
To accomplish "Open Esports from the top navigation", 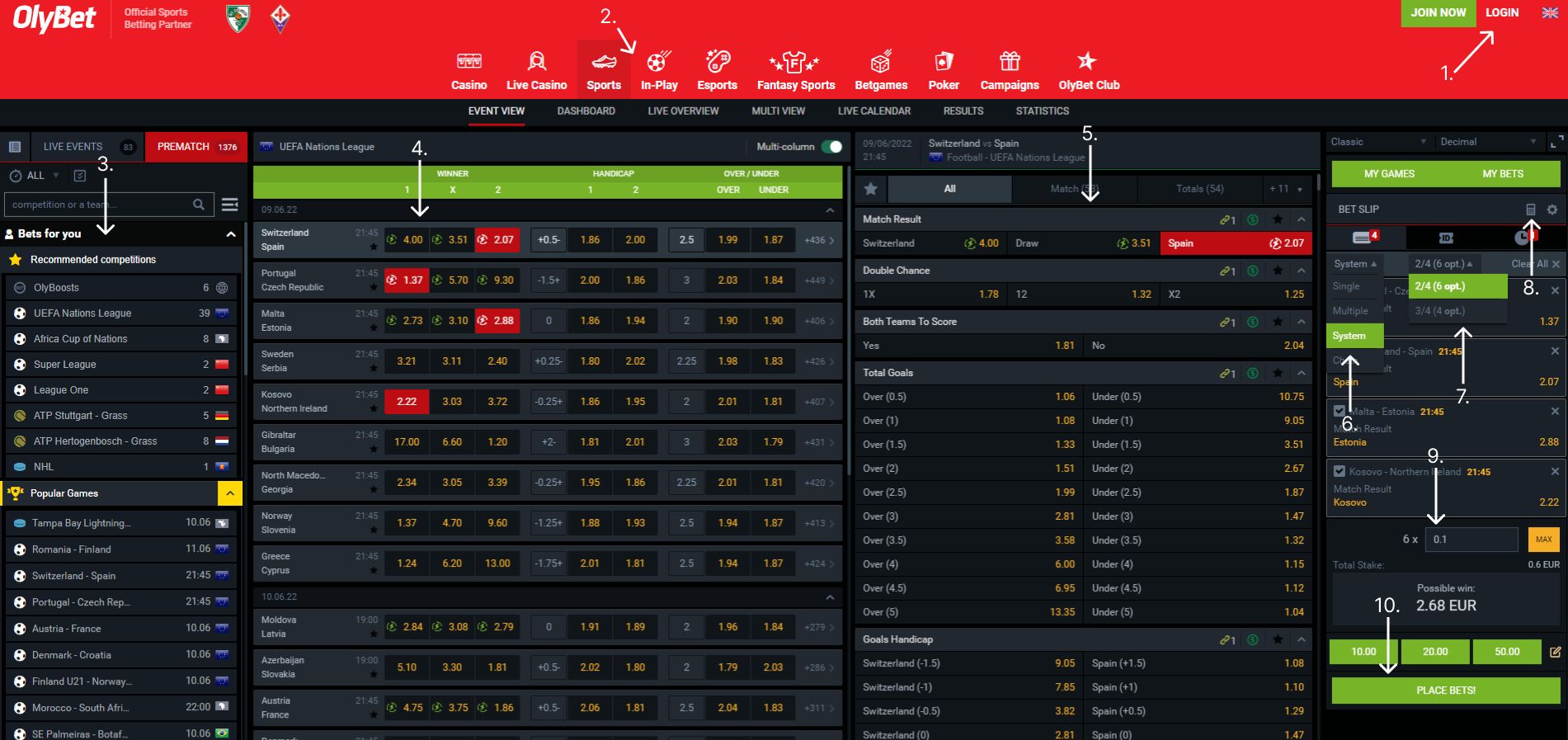I will click(717, 62).
